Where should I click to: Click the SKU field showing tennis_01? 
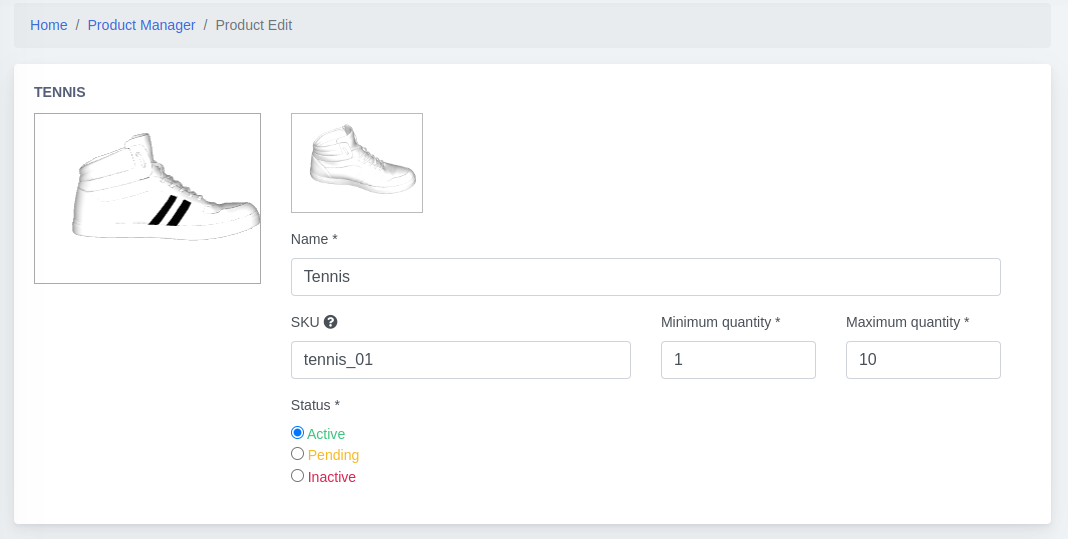460,360
